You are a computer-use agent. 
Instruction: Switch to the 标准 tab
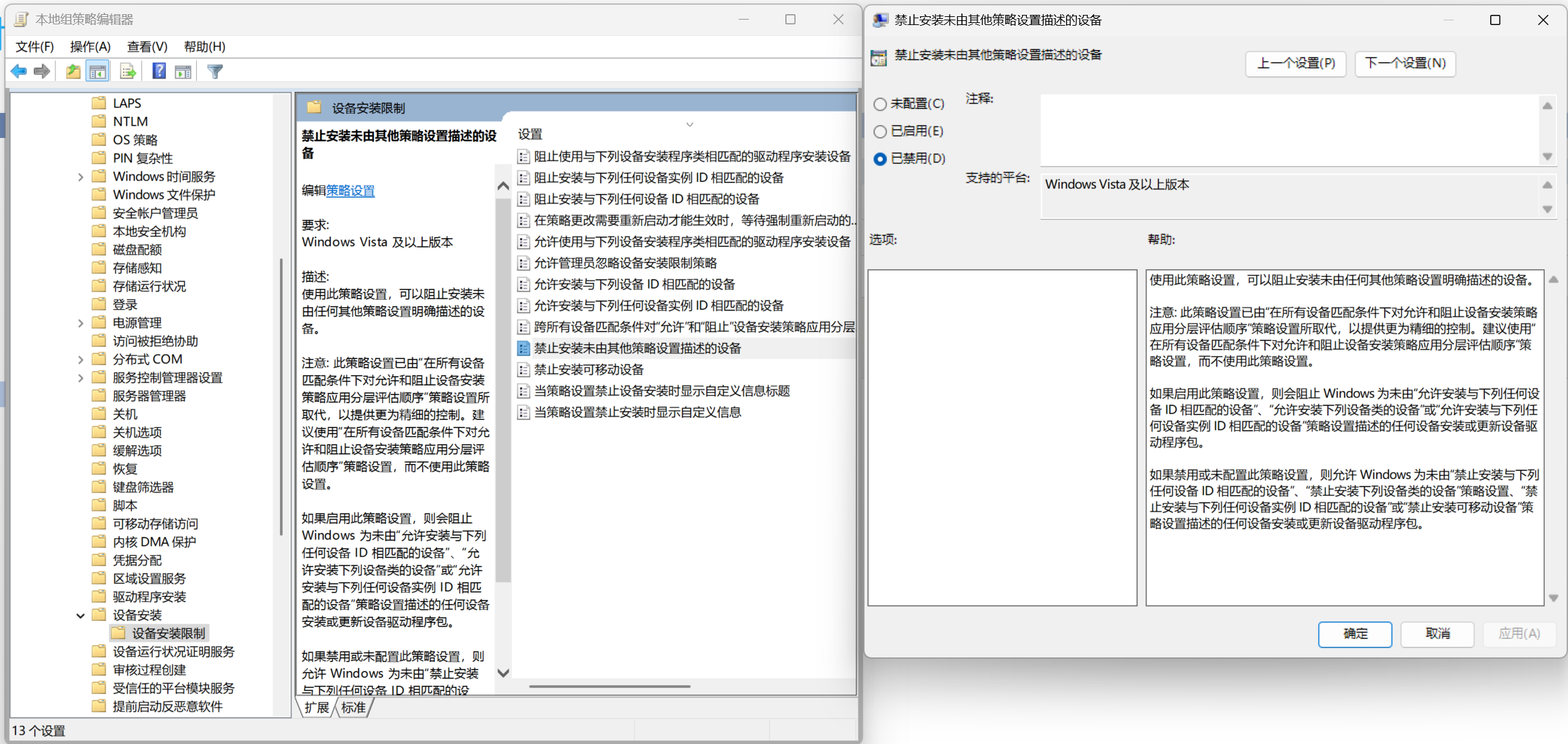click(x=353, y=707)
